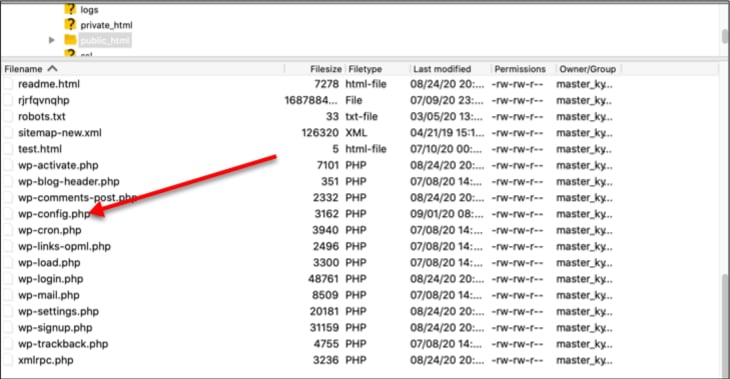
Task: Sort by Last modified column header
Action: 442,69
